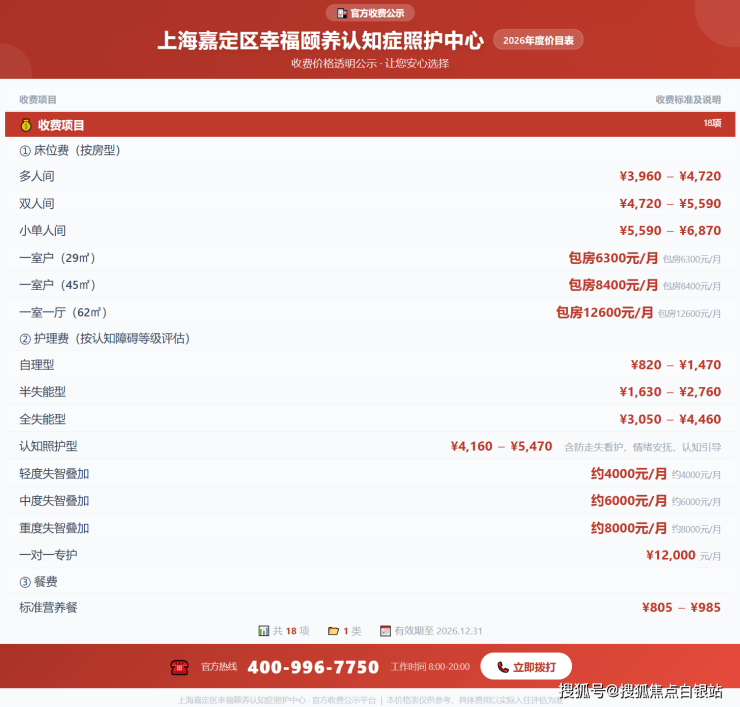Image resolution: width=740 pixels, height=707 pixels.
Task: Click the 有效期至 2026.12.31 text
Action: [x=438, y=631]
